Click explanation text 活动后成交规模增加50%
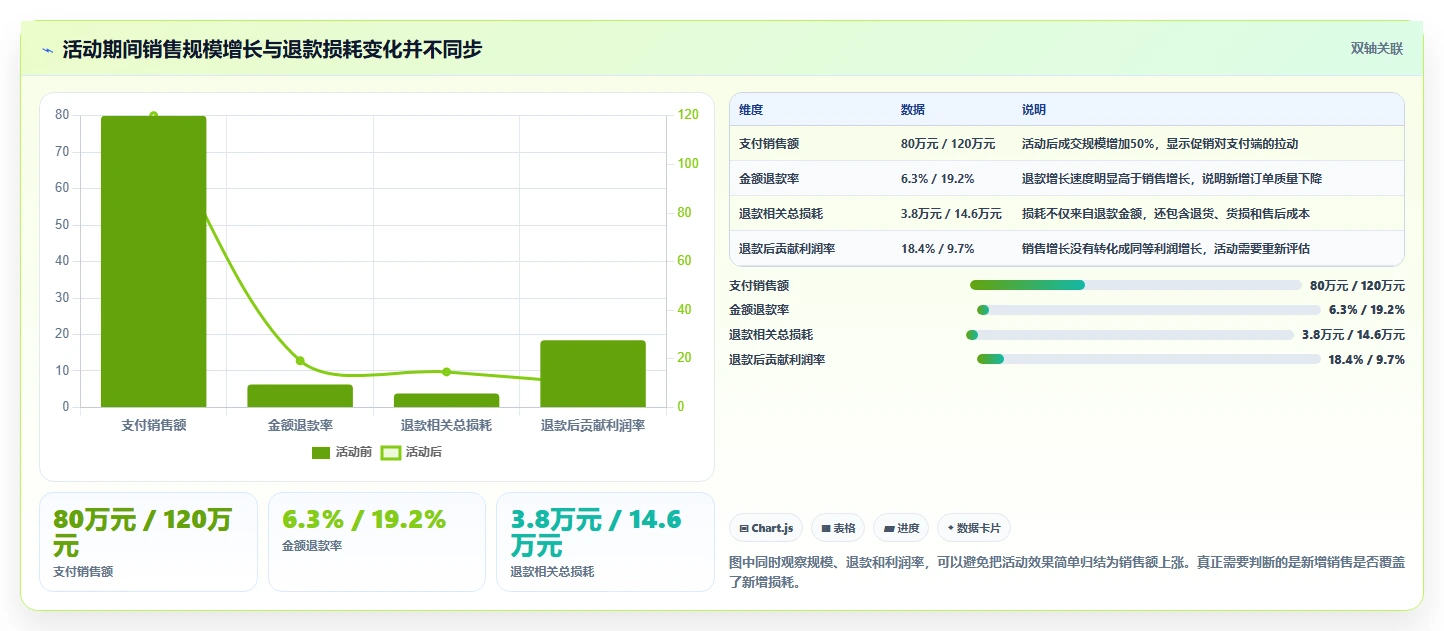 [x=1086, y=144]
